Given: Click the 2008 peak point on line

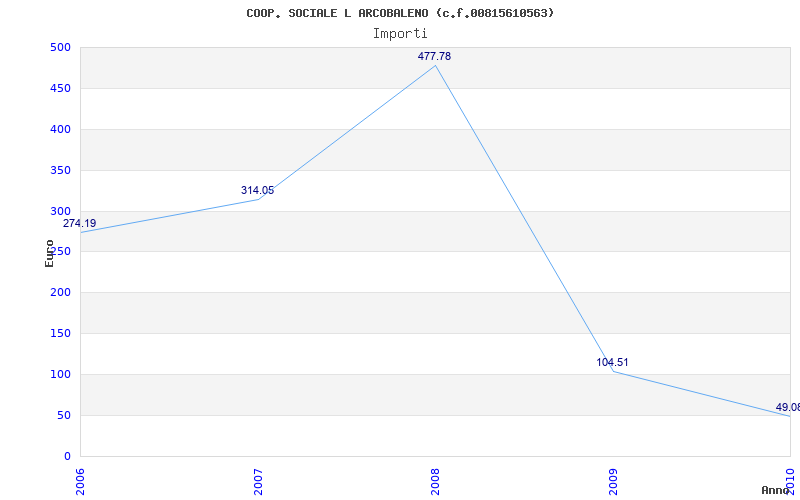Looking at the screenshot, I should coord(435,65).
